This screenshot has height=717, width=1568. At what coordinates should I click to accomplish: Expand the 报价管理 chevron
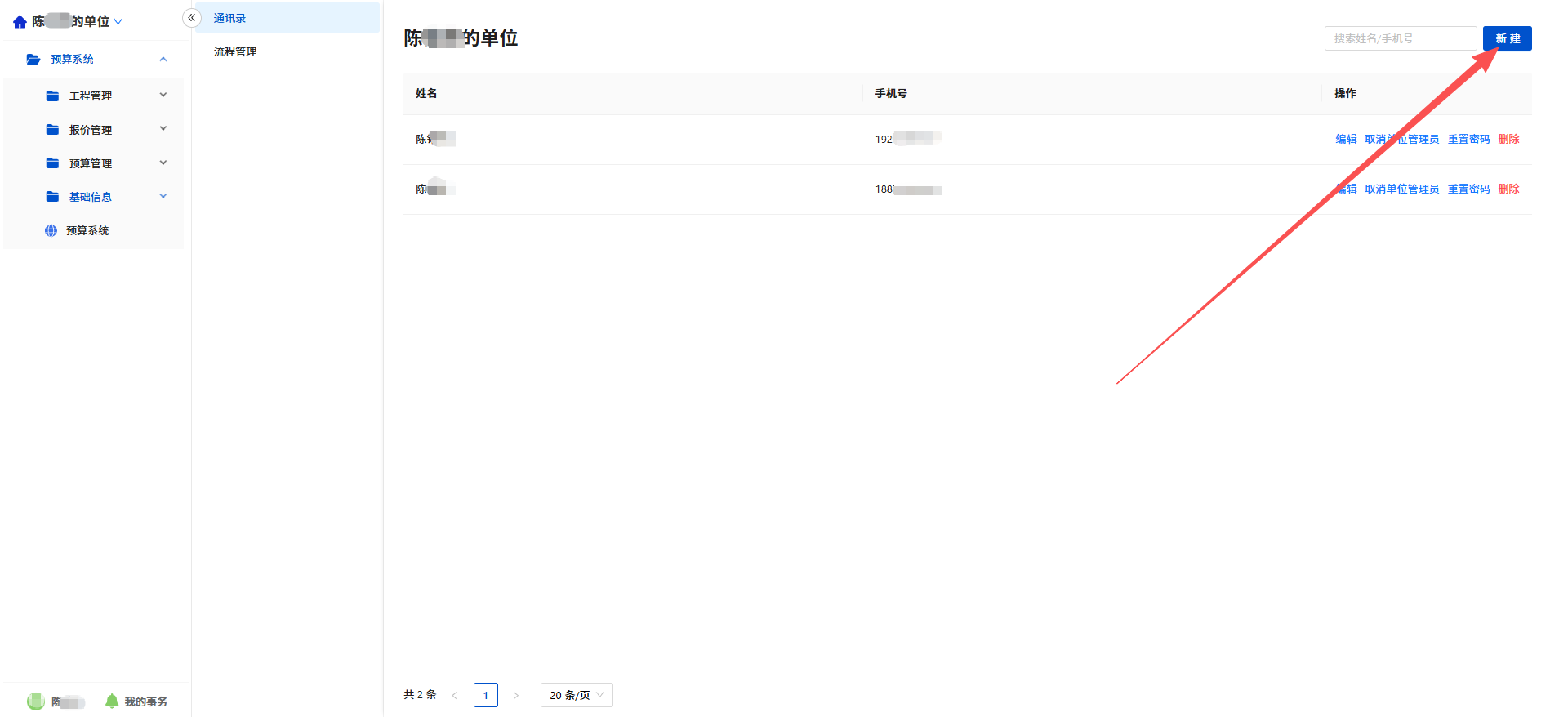tap(163, 129)
